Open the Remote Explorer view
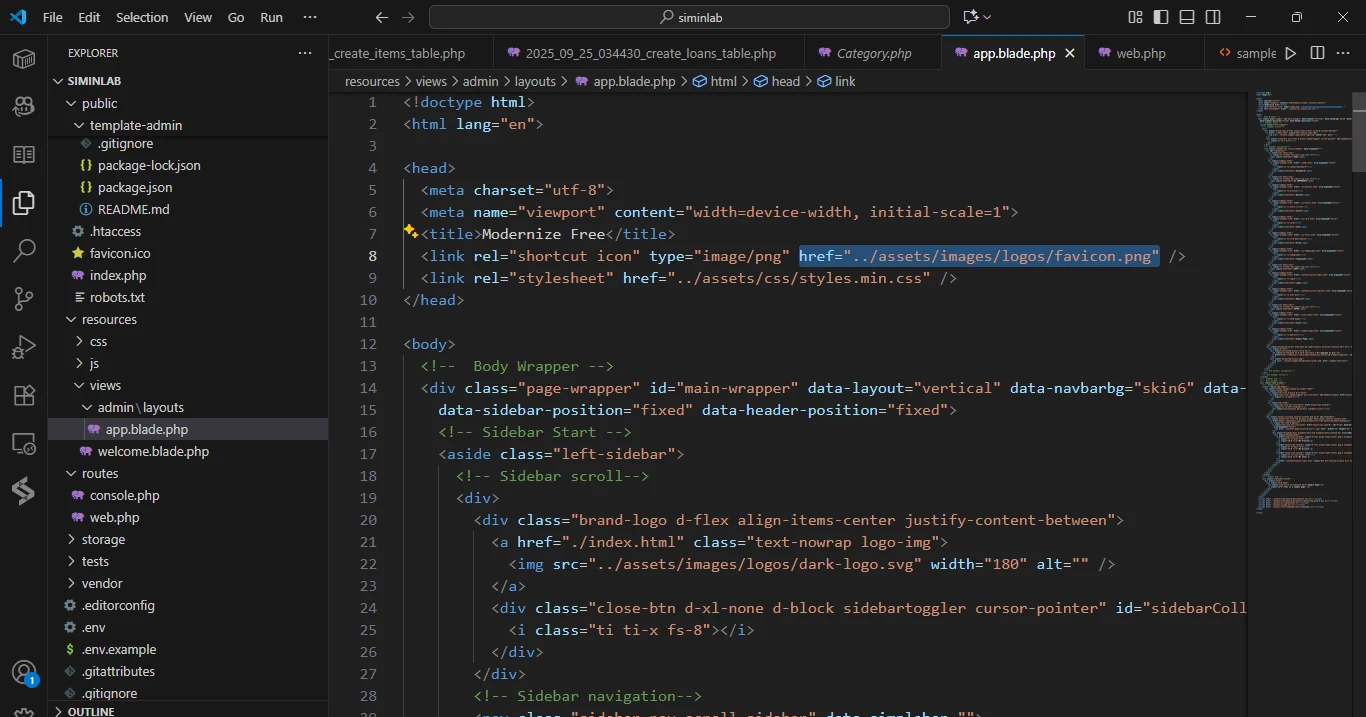The image size is (1366, 717). point(24,443)
